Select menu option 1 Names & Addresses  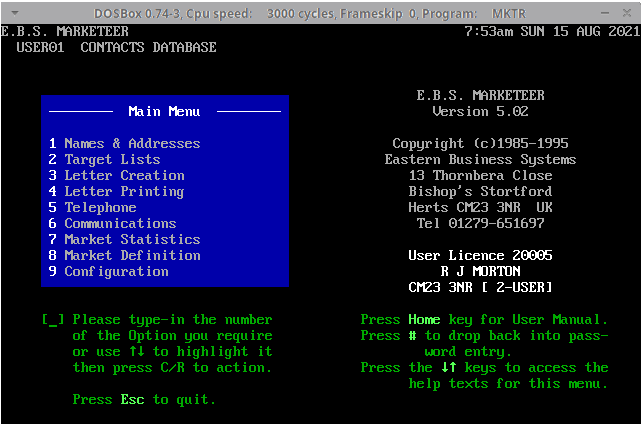[x=124, y=143]
